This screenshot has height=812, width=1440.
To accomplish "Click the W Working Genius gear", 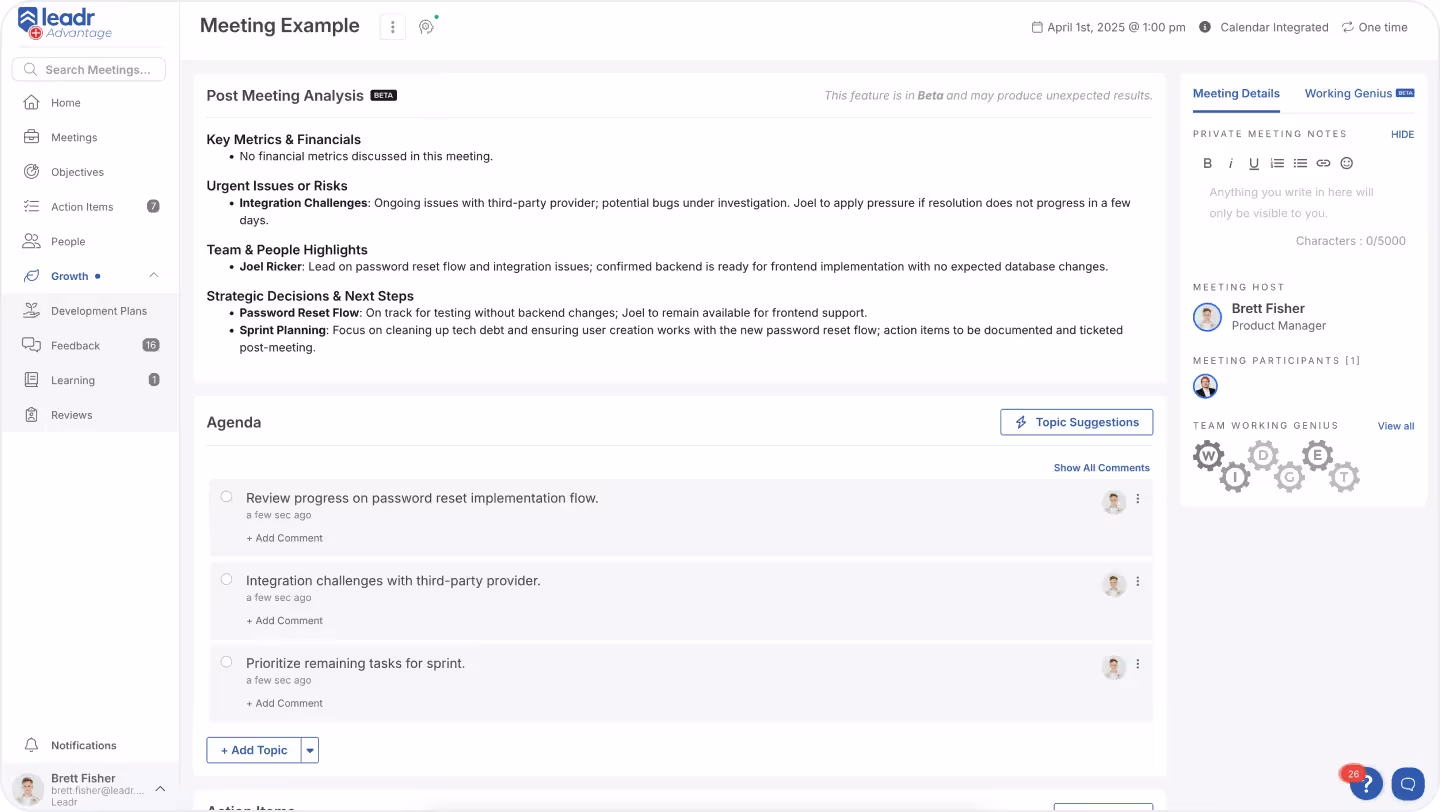I will 1208,457.
